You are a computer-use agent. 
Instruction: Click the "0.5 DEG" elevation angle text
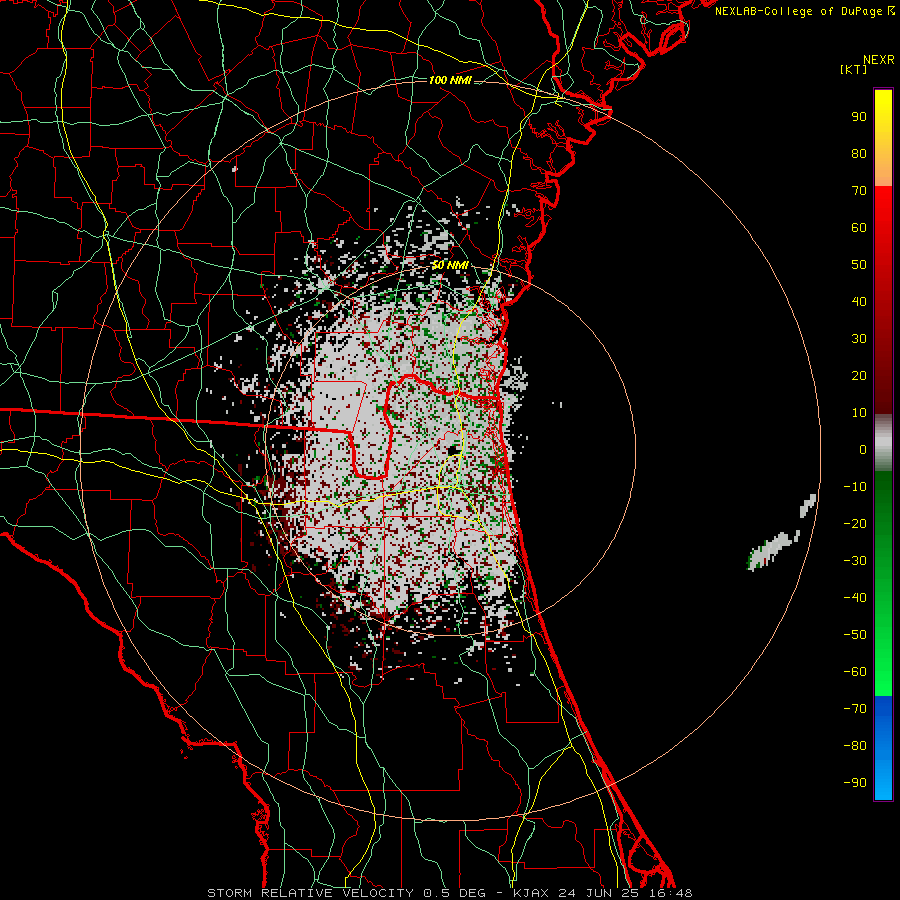pos(454,893)
